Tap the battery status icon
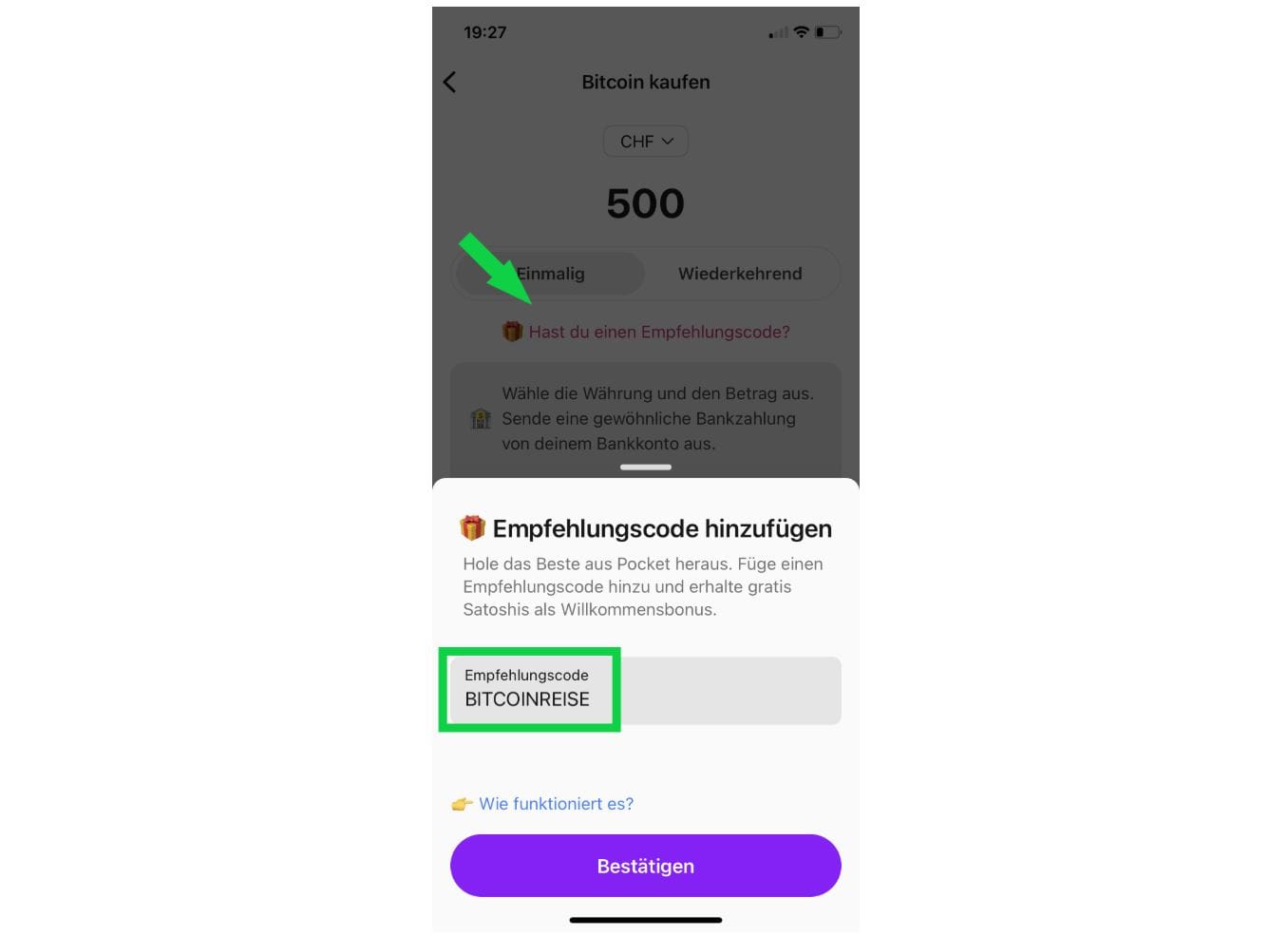Image resolution: width=1288 pixels, height=936 pixels. pyautogui.click(x=827, y=32)
